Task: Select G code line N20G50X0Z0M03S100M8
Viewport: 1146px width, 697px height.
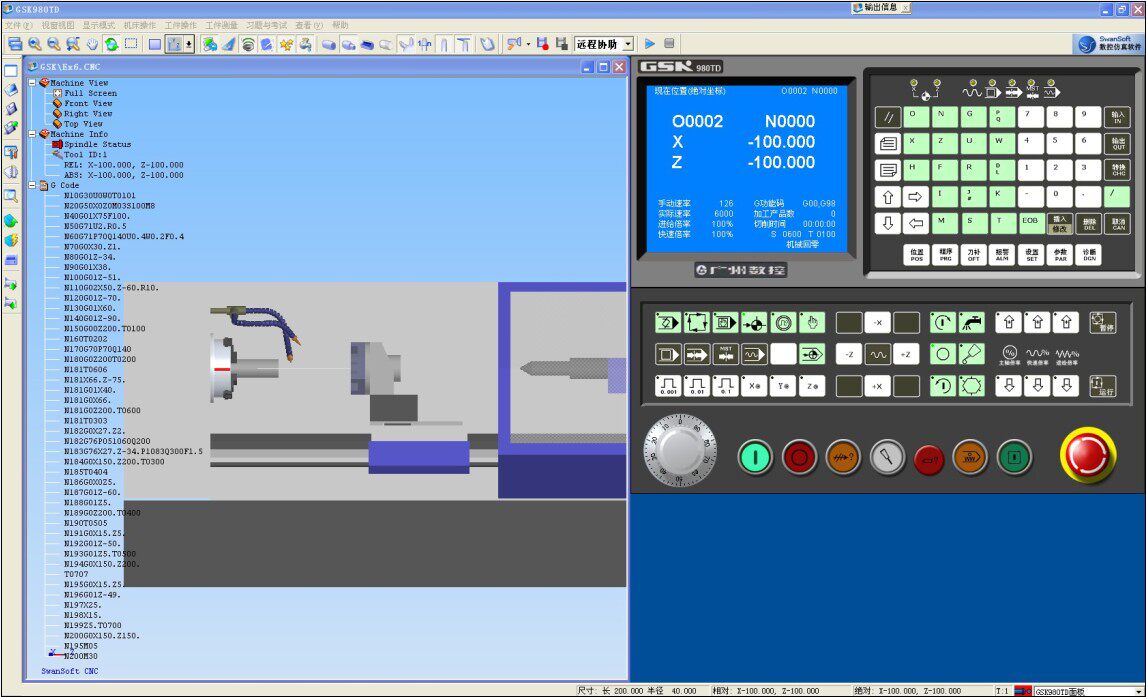Action: tap(109, 205)
